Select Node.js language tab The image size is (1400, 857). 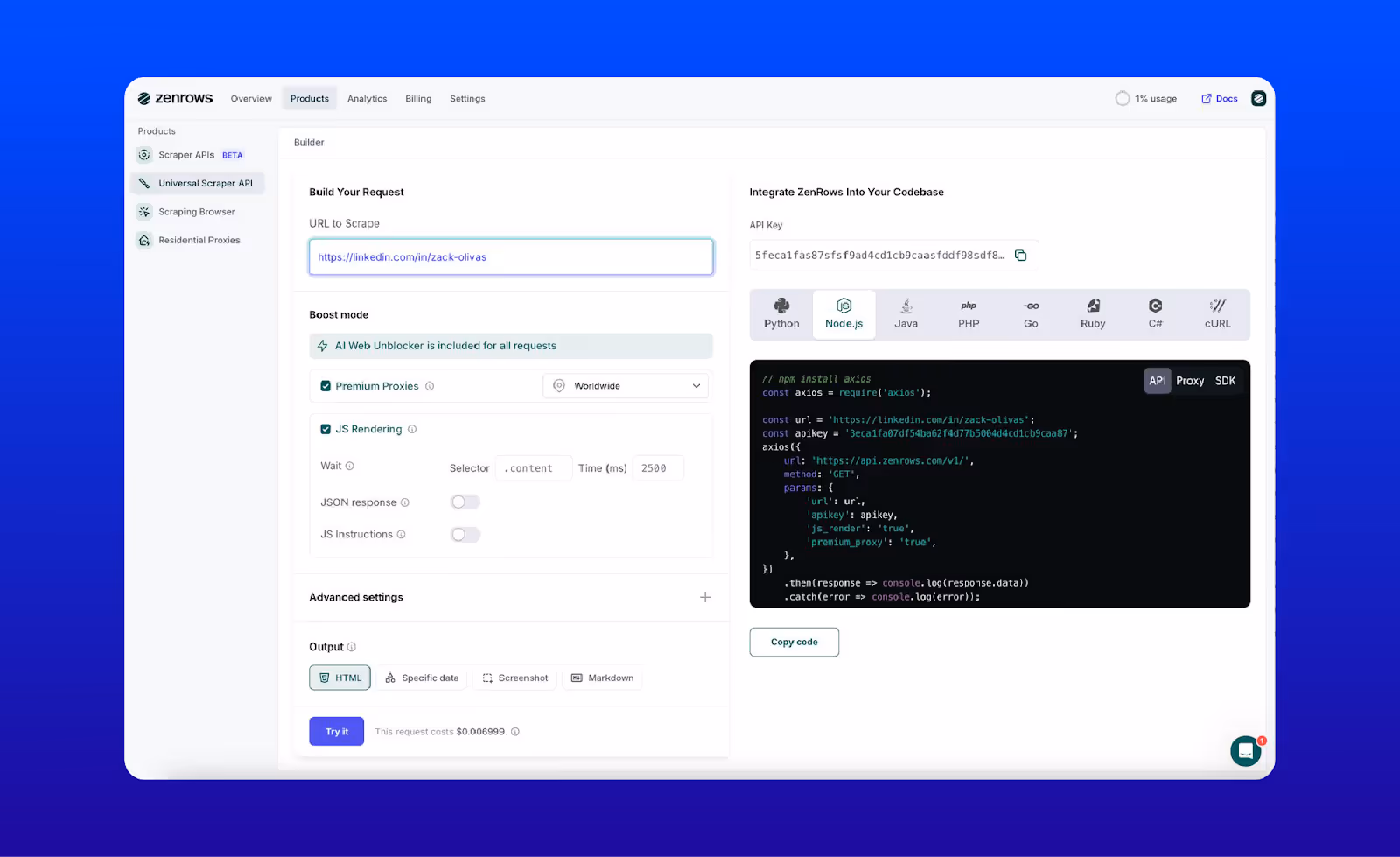click(x=843, y=313)
